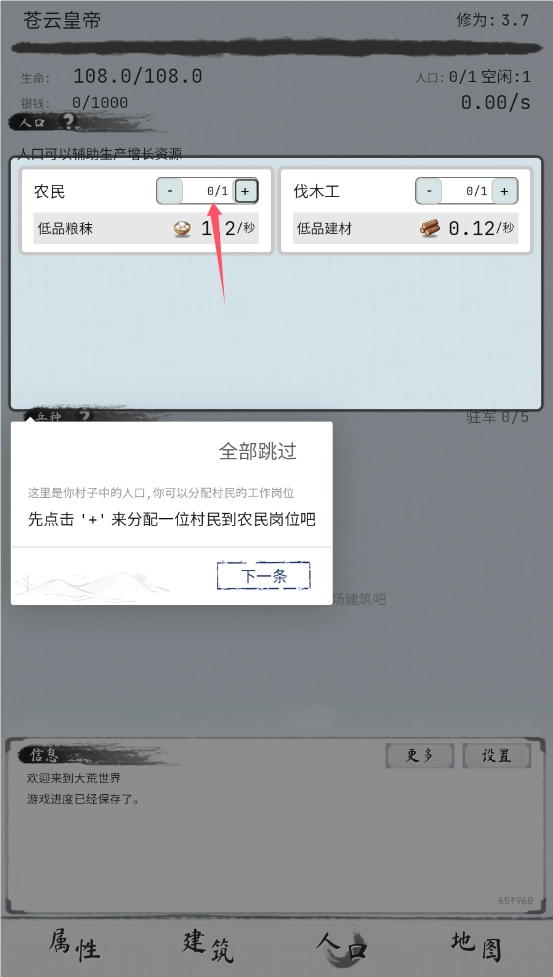Click the 低品粮秣 grain bowl icon

pos(182,229)
